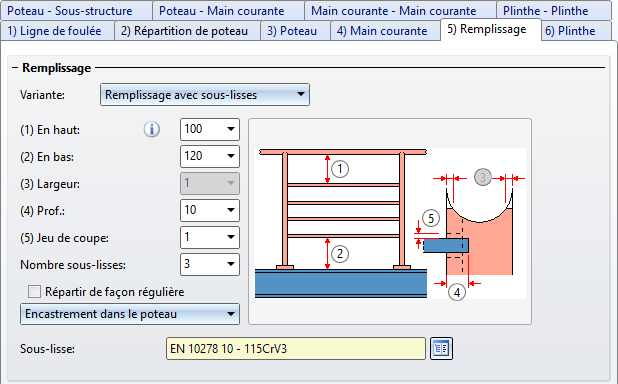Open the 6) Plinthe tab
618x384 pixels.
576,31
